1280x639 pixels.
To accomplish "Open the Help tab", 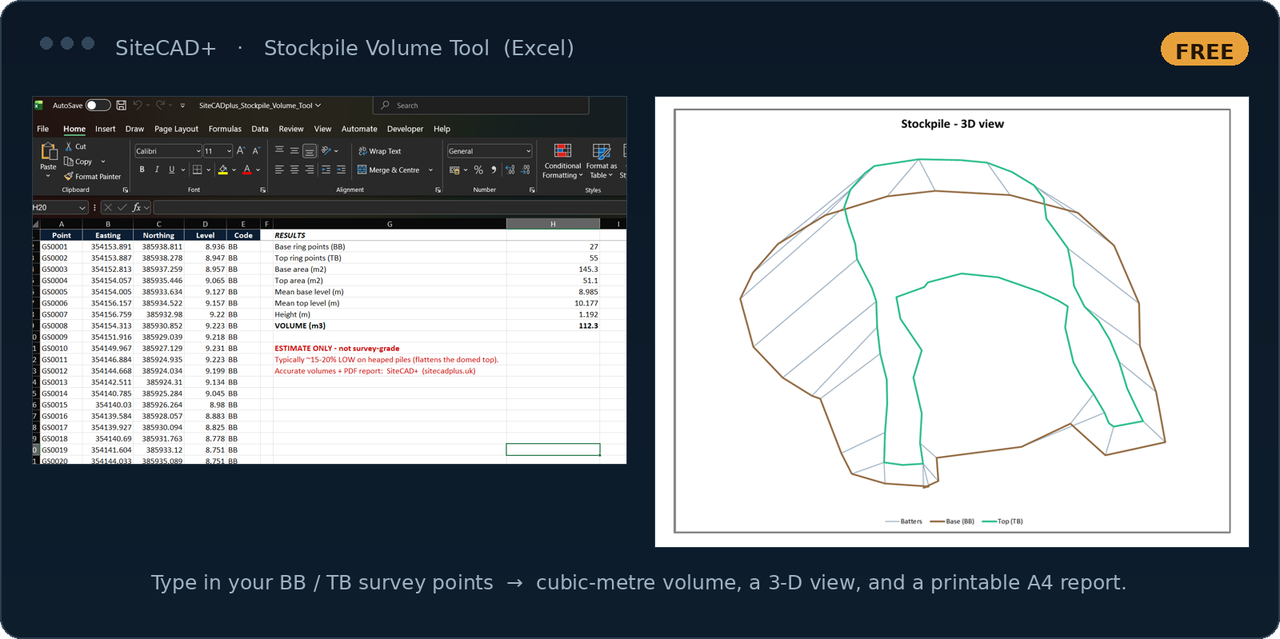I will 442,129.
